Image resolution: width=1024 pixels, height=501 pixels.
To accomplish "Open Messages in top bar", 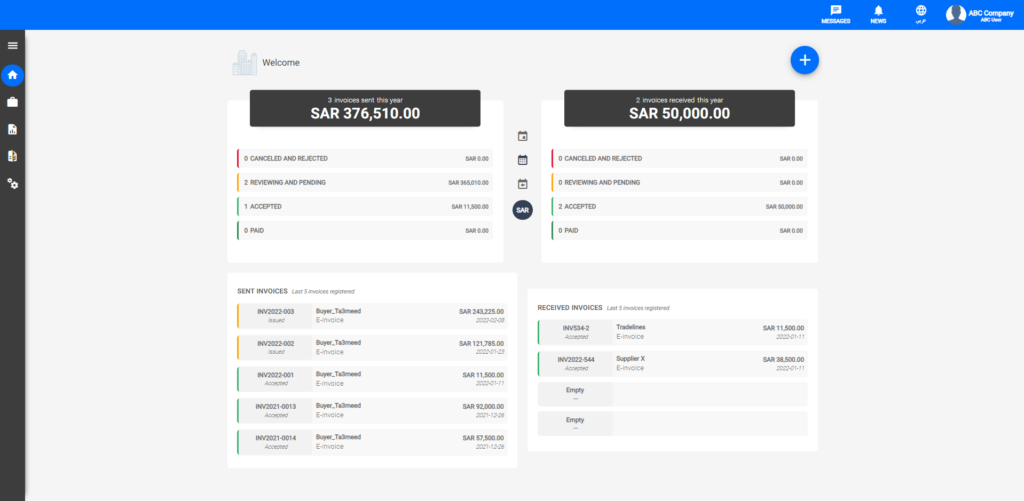I will [835, 14].
